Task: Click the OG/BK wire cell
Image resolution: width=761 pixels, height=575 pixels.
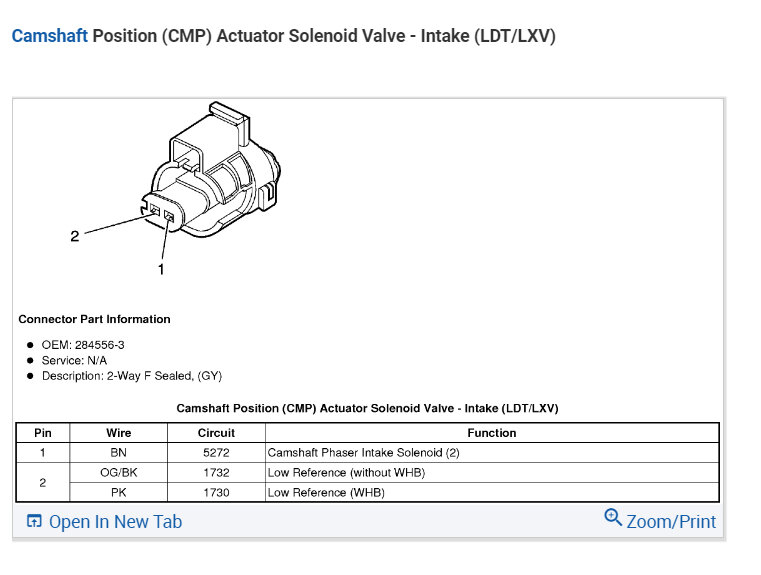Action: 118,472
